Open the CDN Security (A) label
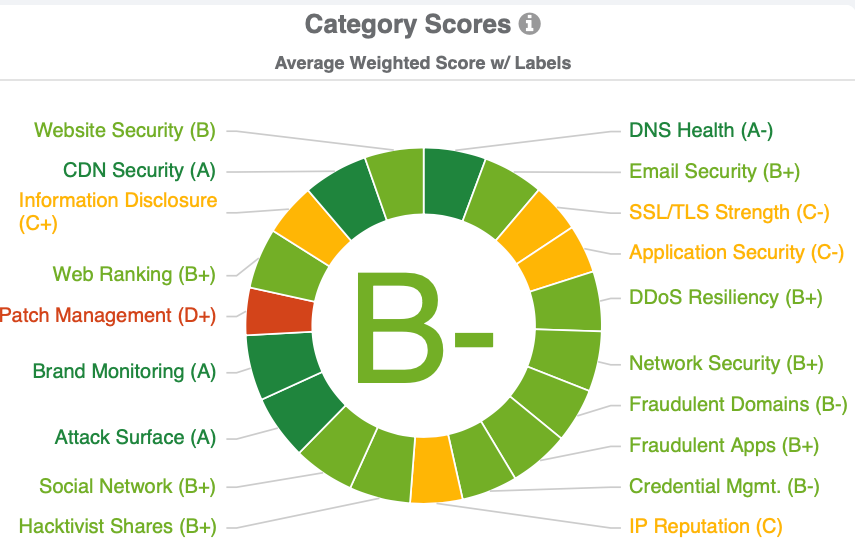Screen dimensions: 855x553 (139, 171)
